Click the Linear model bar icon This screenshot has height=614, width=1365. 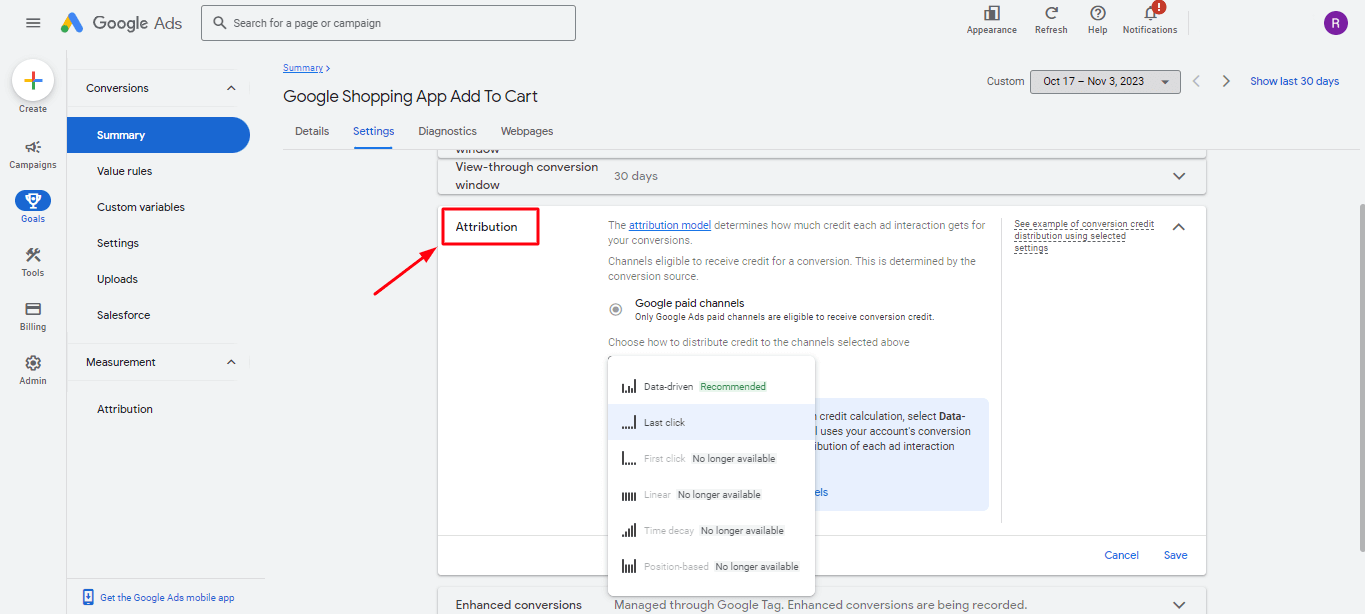coord(629,494)
